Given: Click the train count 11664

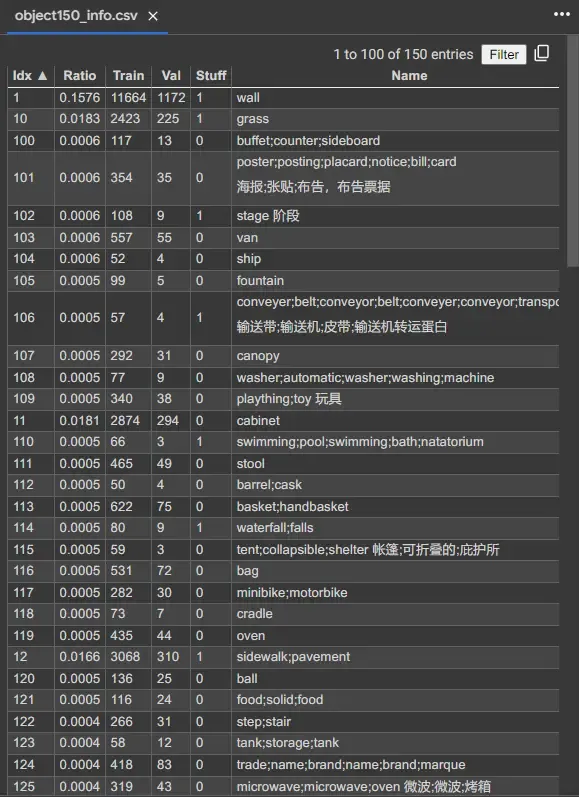Looking at the screenshot, I should pyautogui.click(x=129, y=98).
